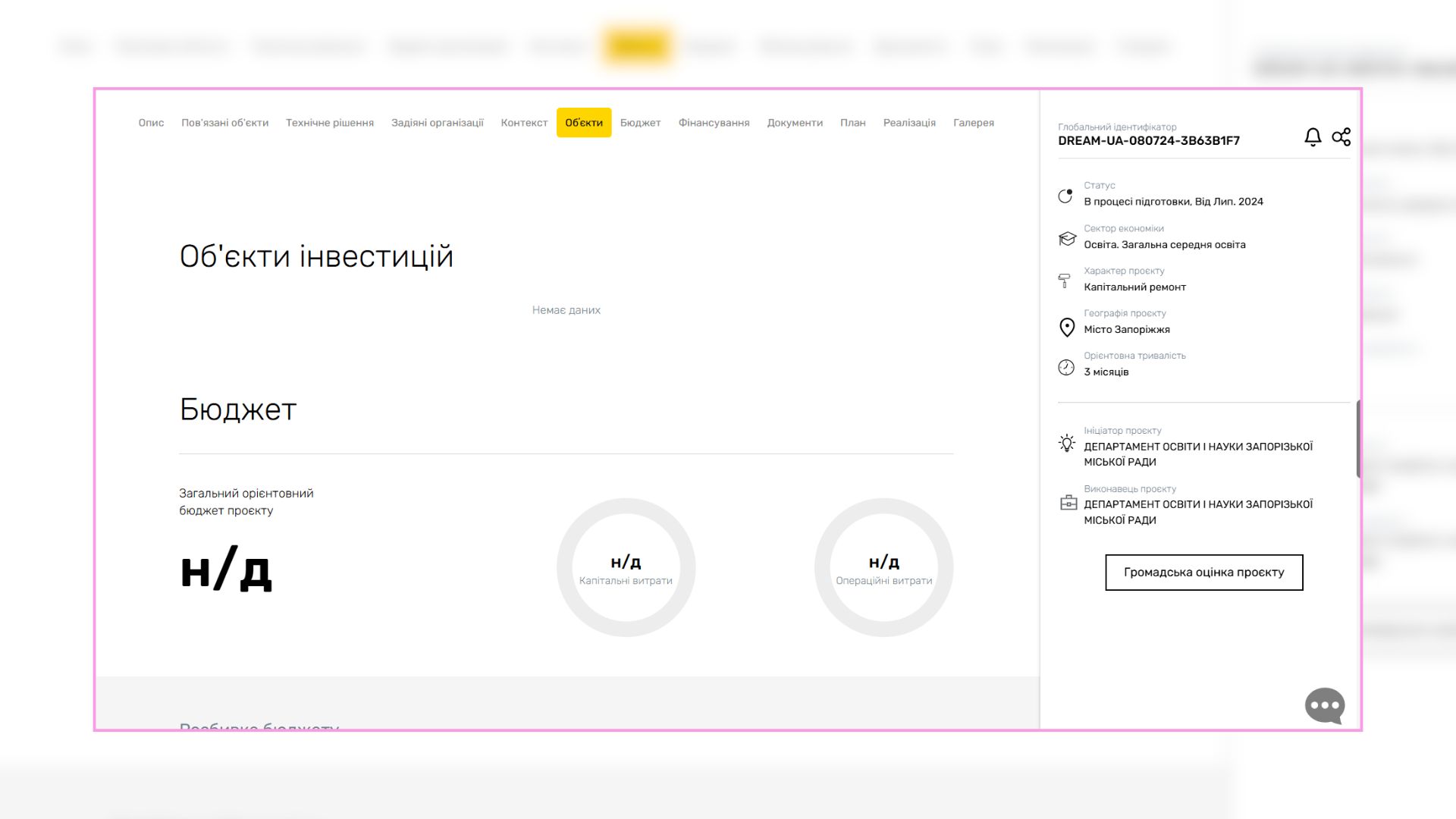Switch to Технічне рішення
Image resolution: width=1456 pixels, height=819 pixels.
click(330, 122)
